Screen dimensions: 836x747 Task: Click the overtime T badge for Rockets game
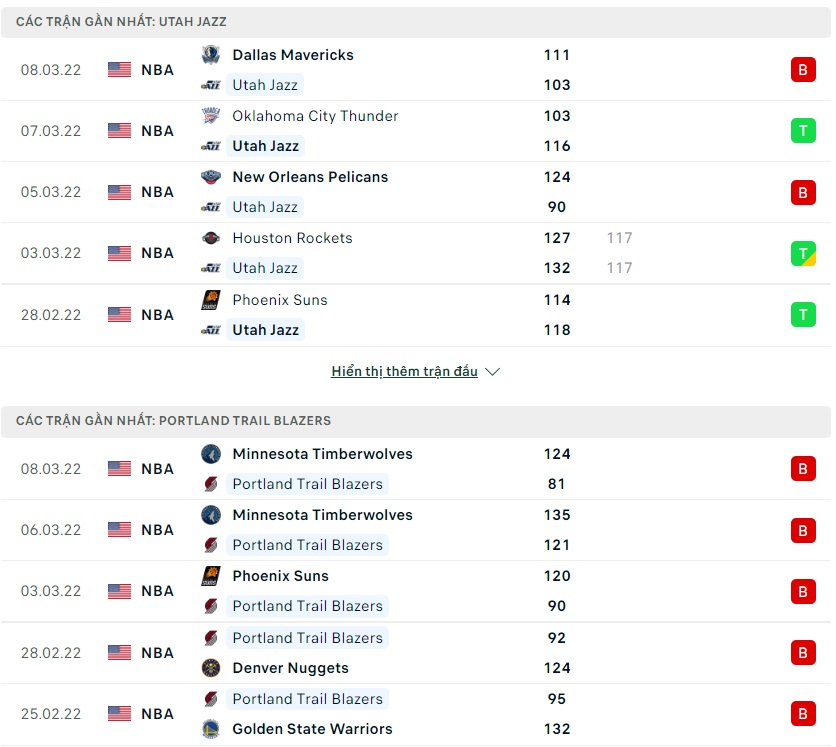pyautogui.click(x=803, y=253)
